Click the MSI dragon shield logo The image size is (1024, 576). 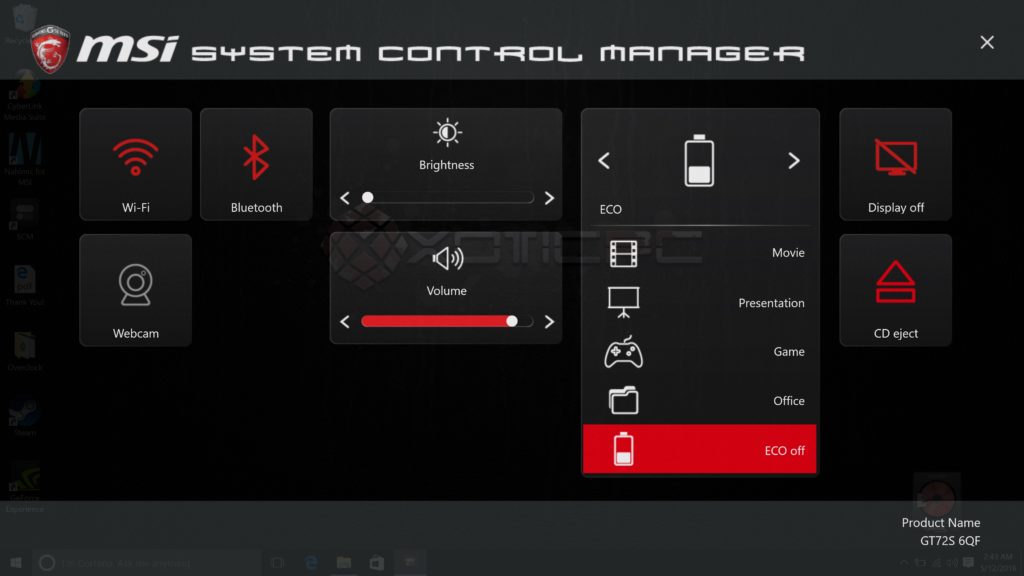click(x=50, y=48)
